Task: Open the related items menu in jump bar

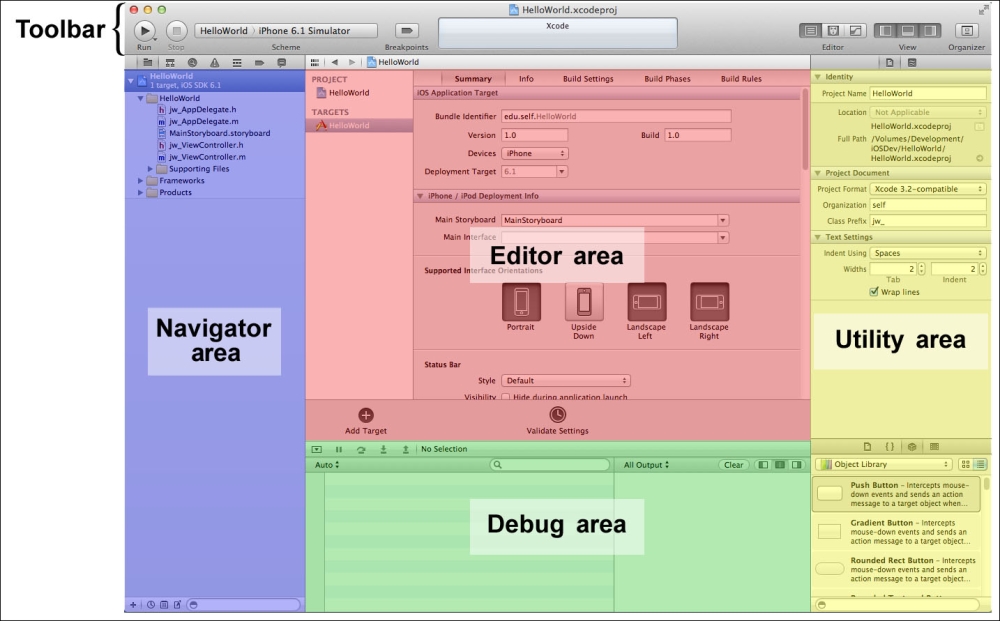Action: pyautogui.click(x=314, y=62)
